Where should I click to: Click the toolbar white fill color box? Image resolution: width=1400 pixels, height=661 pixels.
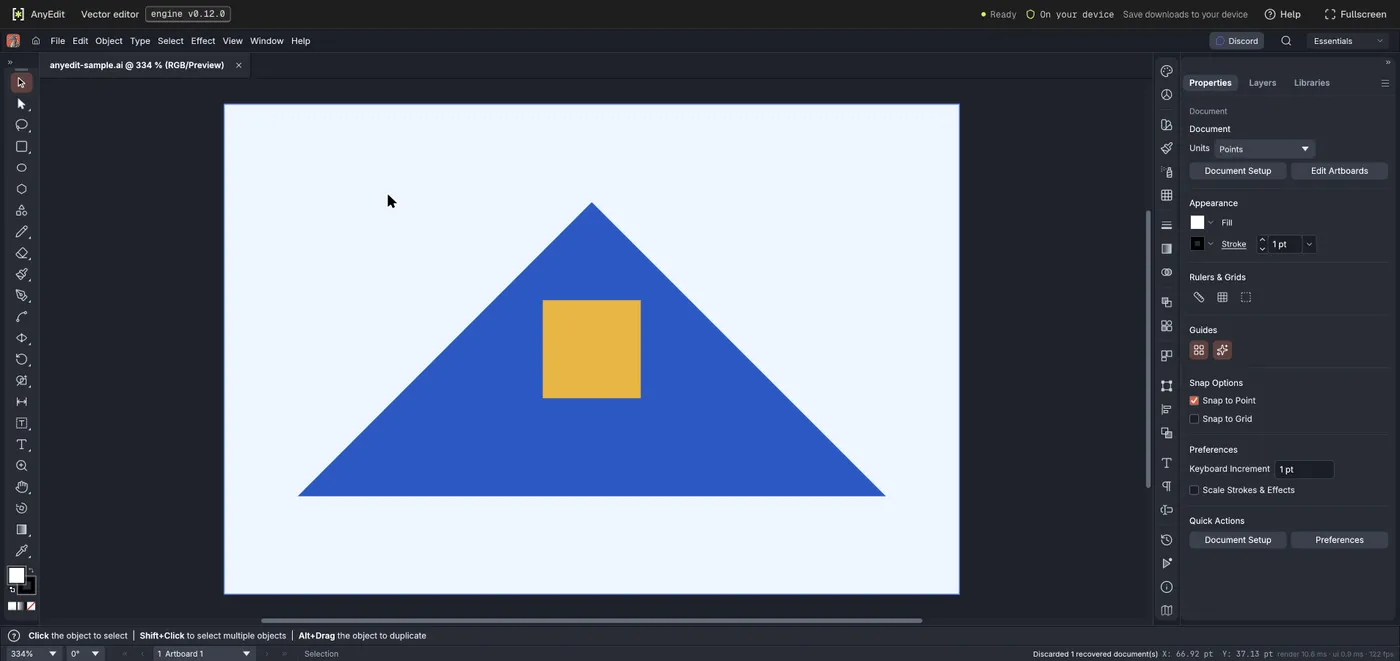[x=16, y=575]
